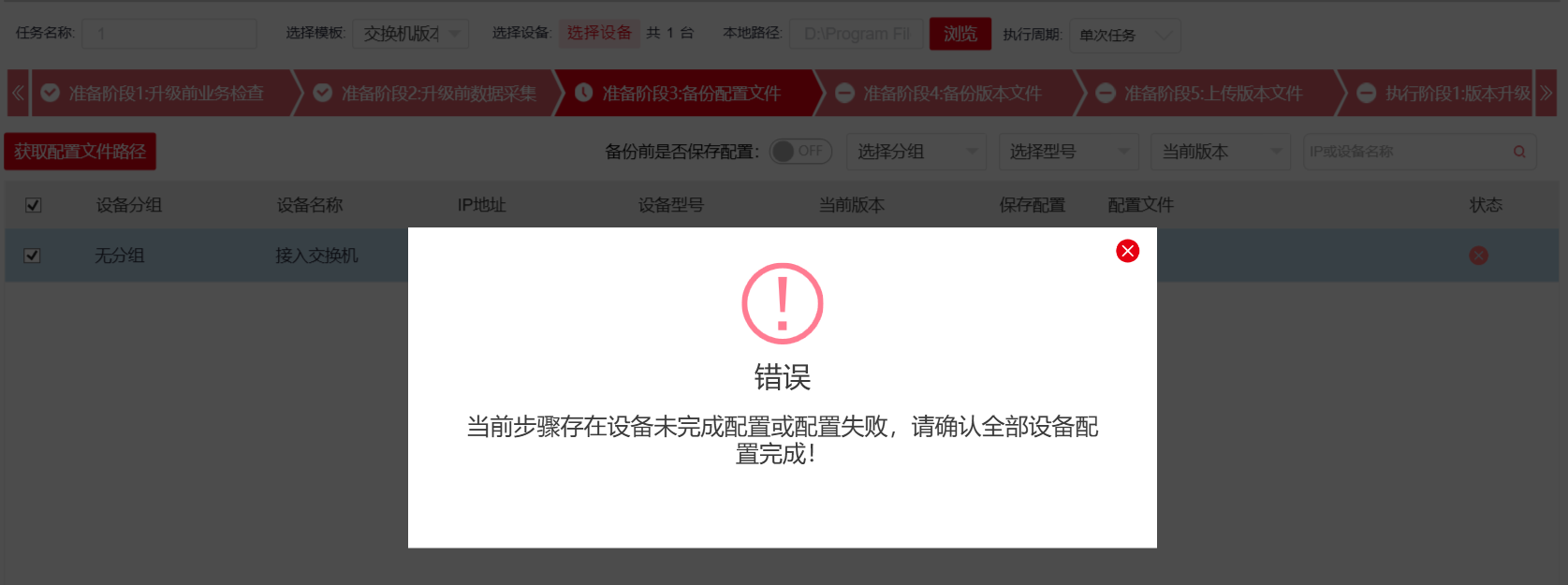This screenshot has height=585, width=1568.
Task: Open the 执行周期 单次任务 dropdown
Action: (x=1124, y=35)
